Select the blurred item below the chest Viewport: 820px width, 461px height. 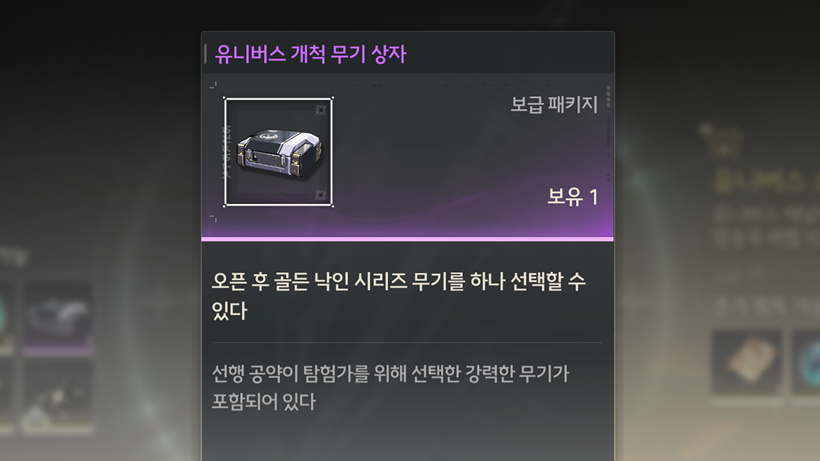[x=58, y=397]
